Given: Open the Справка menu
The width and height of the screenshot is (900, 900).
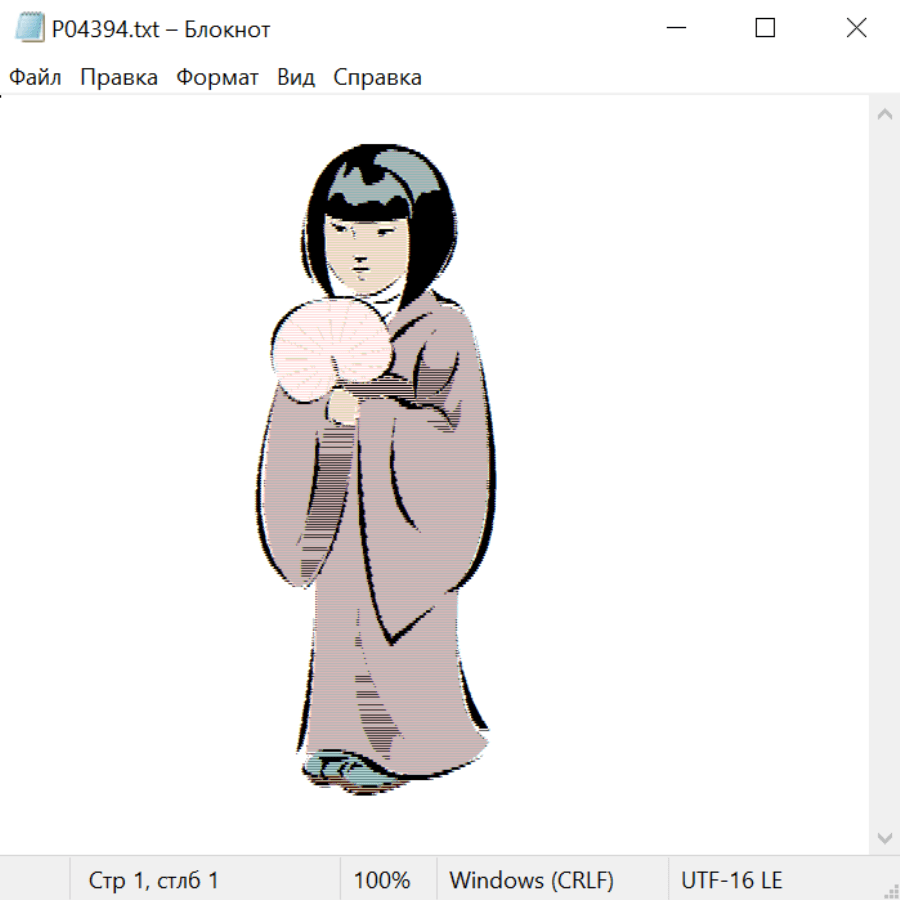Looking at the screenshot, I should [x=377, y=78].
